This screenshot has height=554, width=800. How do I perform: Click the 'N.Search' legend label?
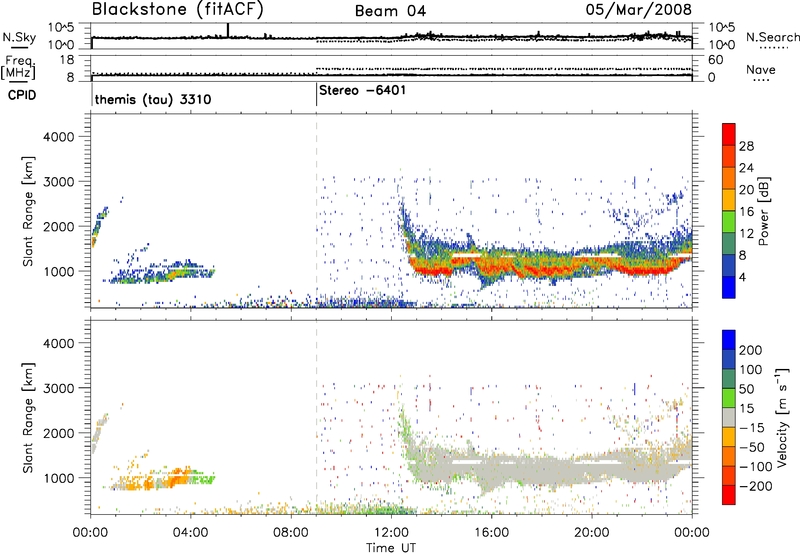coord(772,37)
